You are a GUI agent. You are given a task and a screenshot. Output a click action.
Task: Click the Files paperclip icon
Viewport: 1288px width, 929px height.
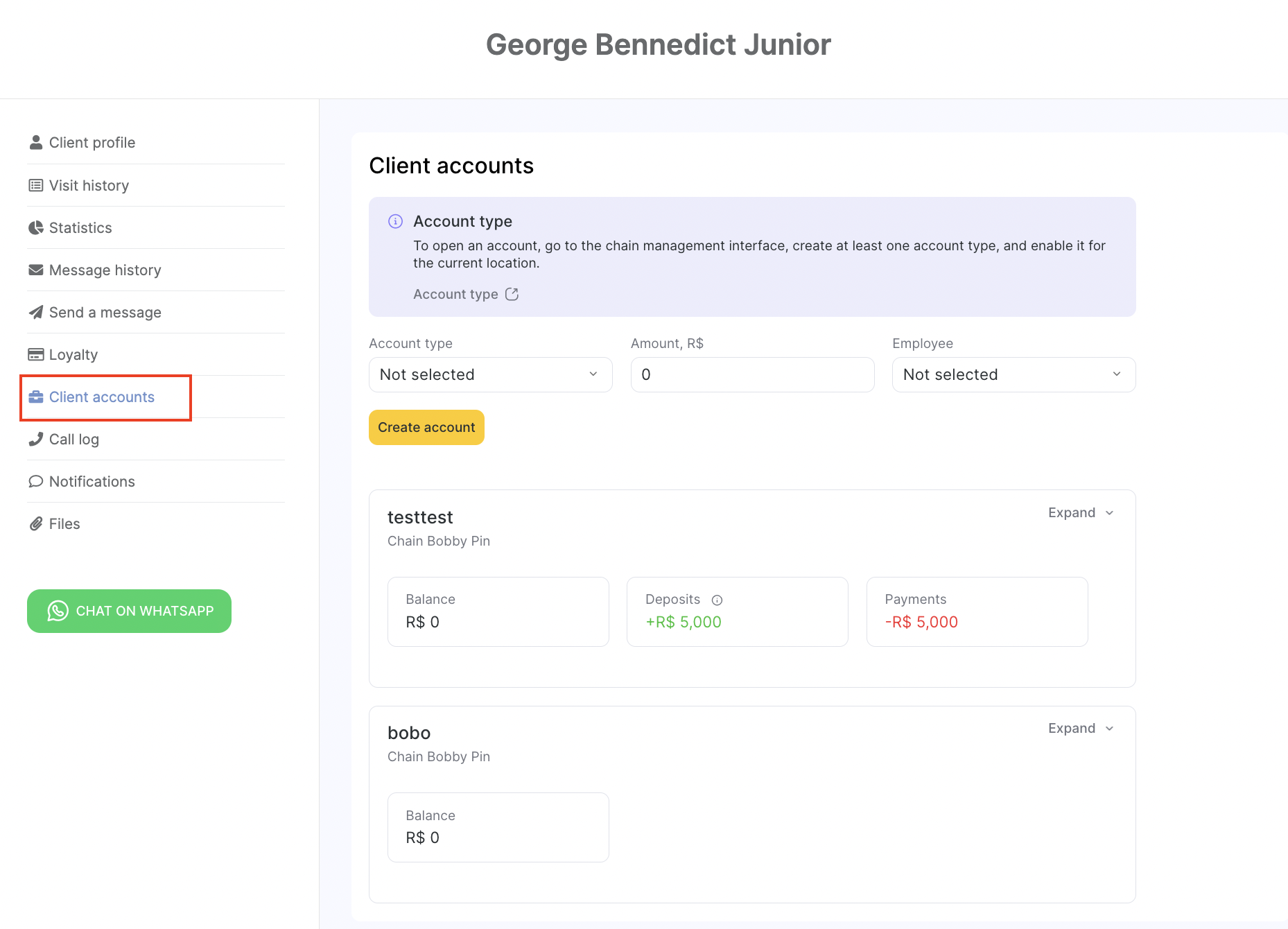tap(36, 523)
